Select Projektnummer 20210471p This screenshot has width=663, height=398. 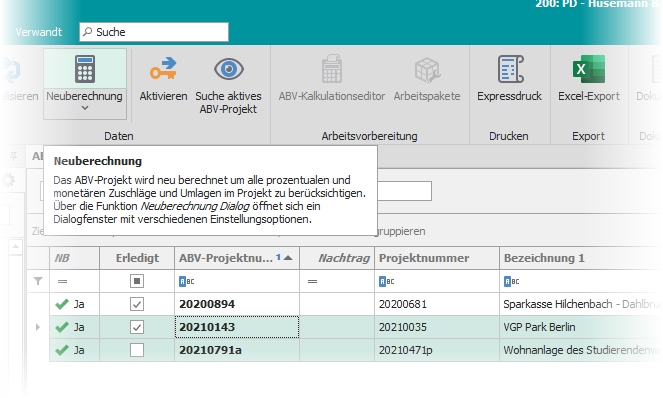coord(437,350)
